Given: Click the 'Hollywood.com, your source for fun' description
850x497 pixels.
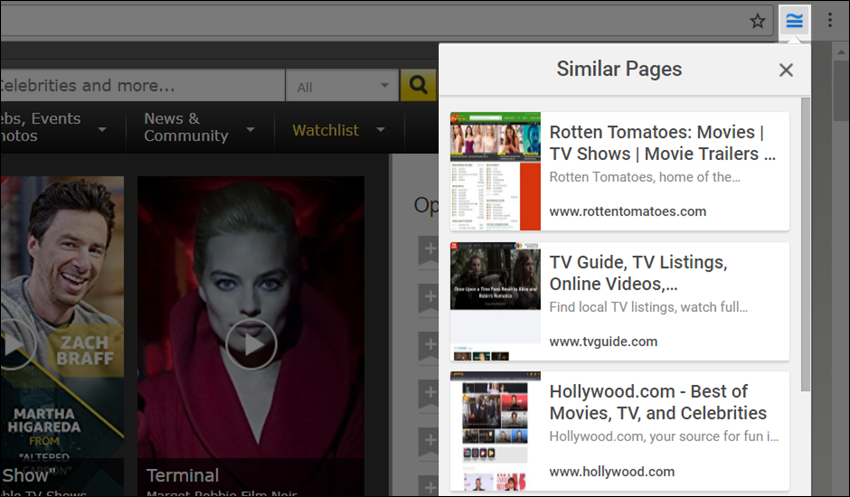Looking at the screenshot, I should coord(664,436).
